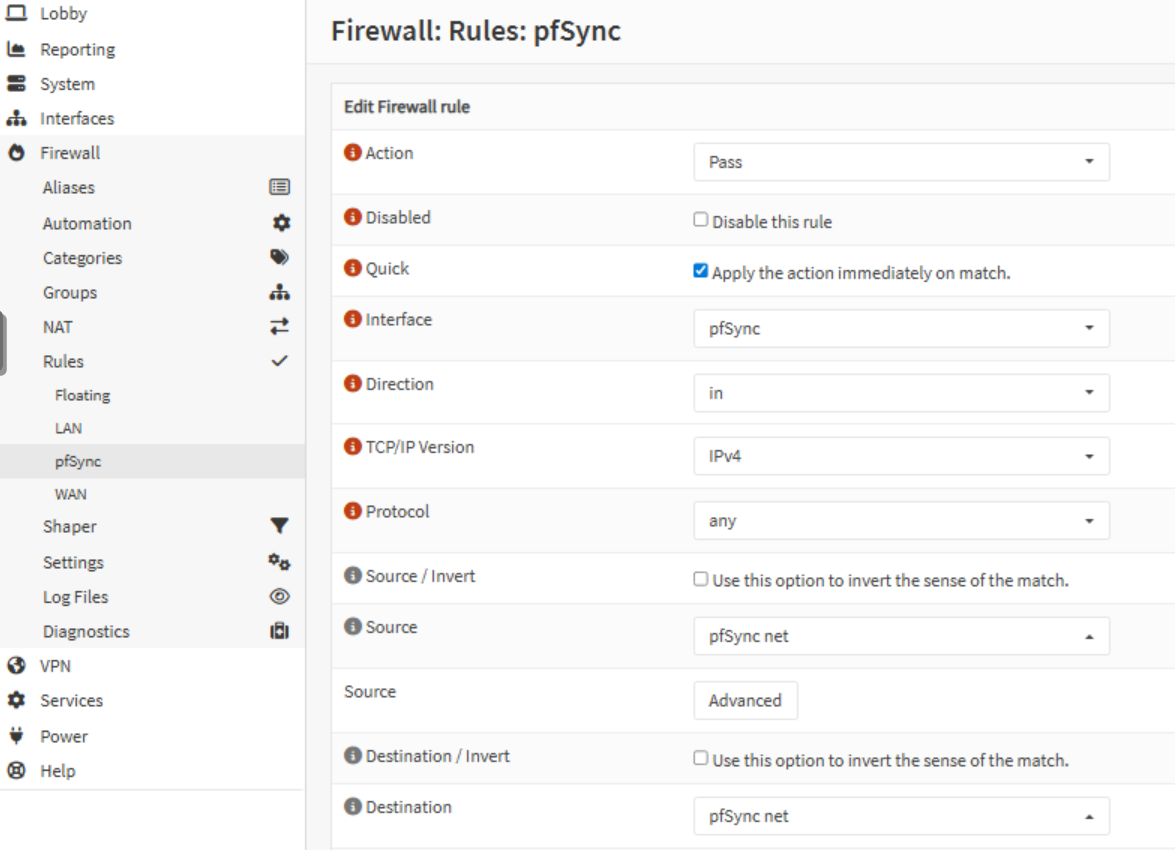
Task: Expand the VPN sidebar section
Action: [55, 666]
